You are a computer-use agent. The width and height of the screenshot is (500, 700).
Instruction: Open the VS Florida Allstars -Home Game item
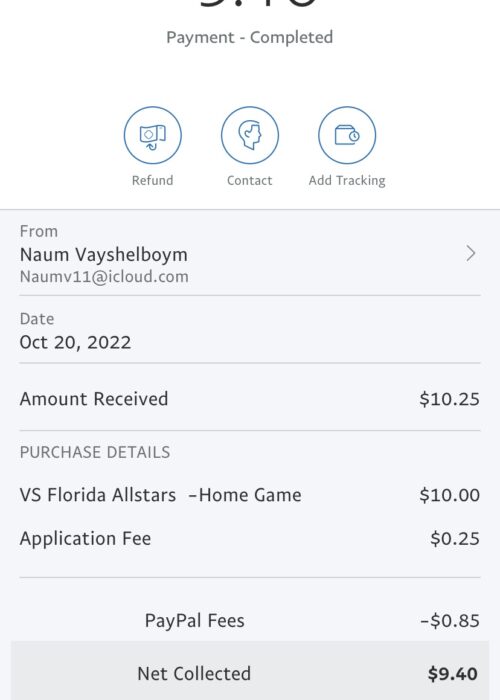161,495
